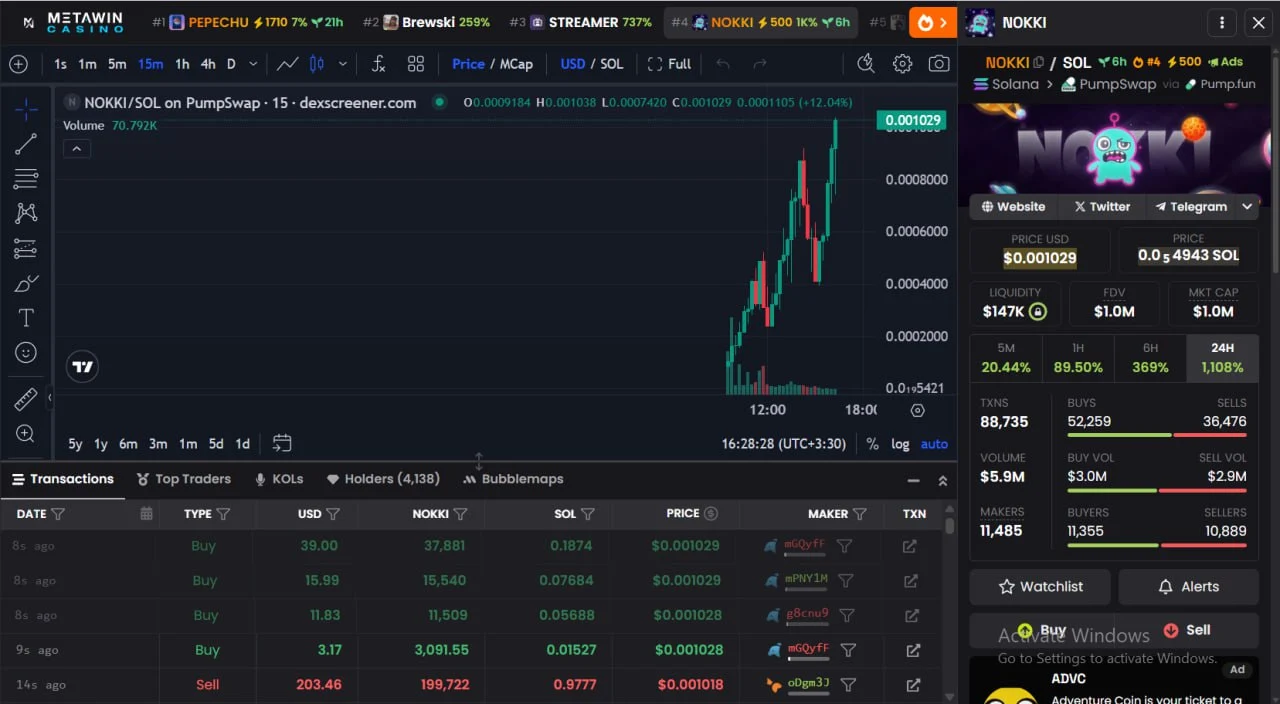The image size is (1280, 704).
Task: Open chart settings gear
Action: pos(902,64)
